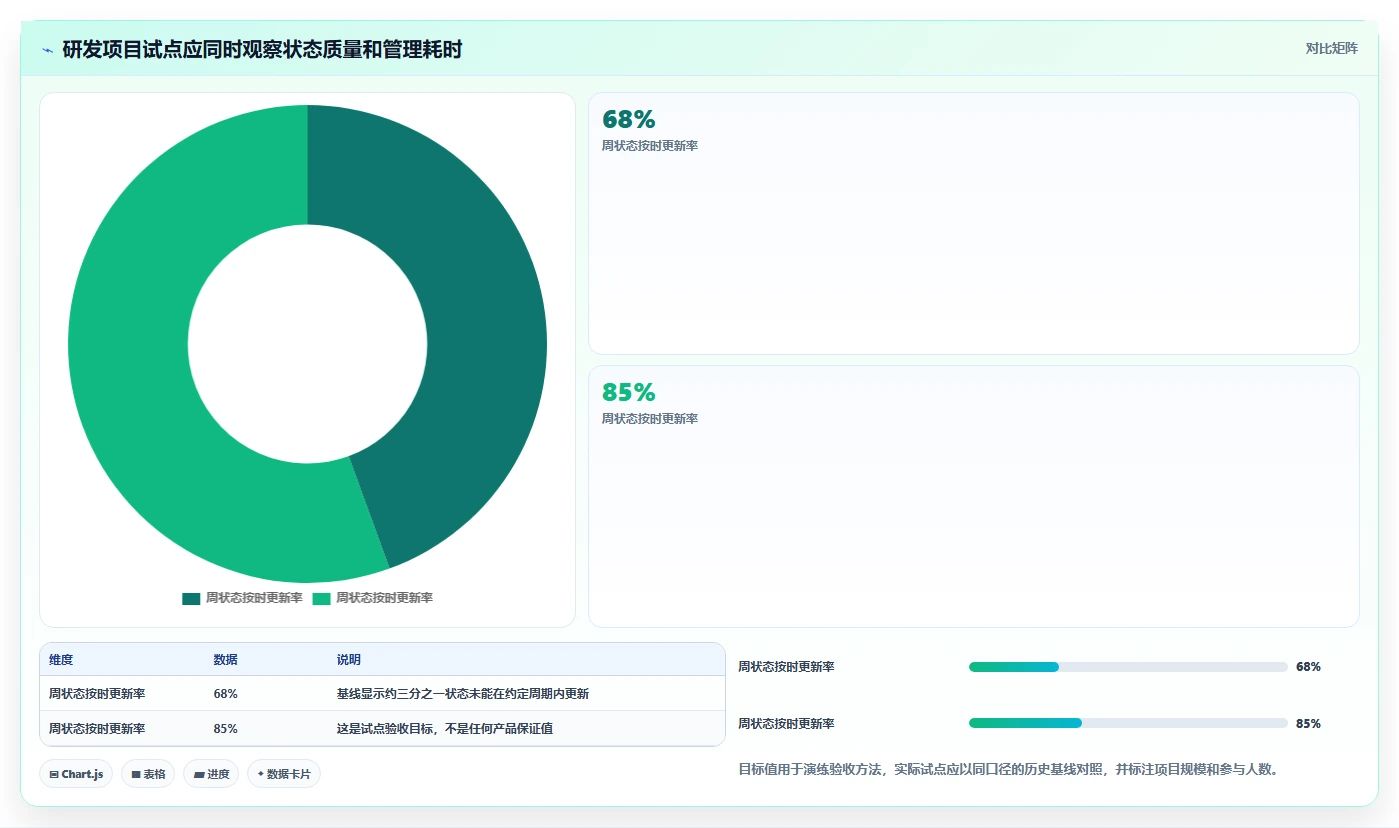Screen dimensions: 1399x828
Task: Click the dashboard title 研发项目试点应同时观察
Action: point(262,50)
